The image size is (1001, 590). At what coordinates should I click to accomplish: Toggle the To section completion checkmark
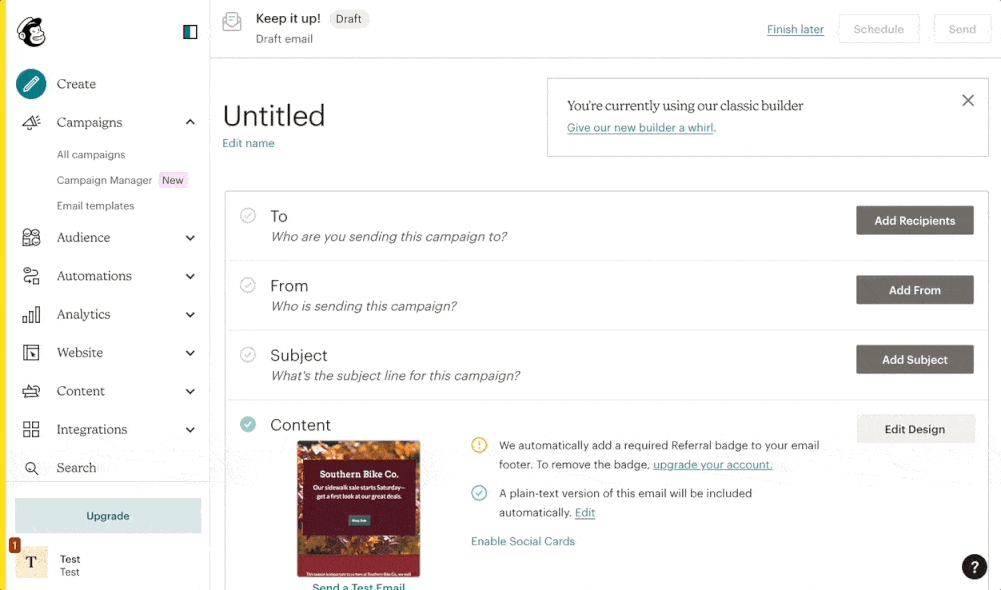(x=247, y=213)
